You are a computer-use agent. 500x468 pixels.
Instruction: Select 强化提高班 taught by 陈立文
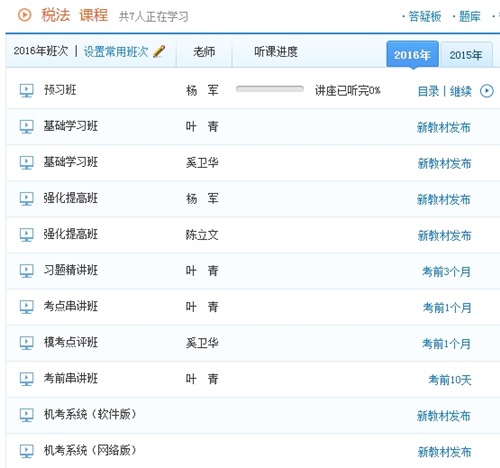71,234
